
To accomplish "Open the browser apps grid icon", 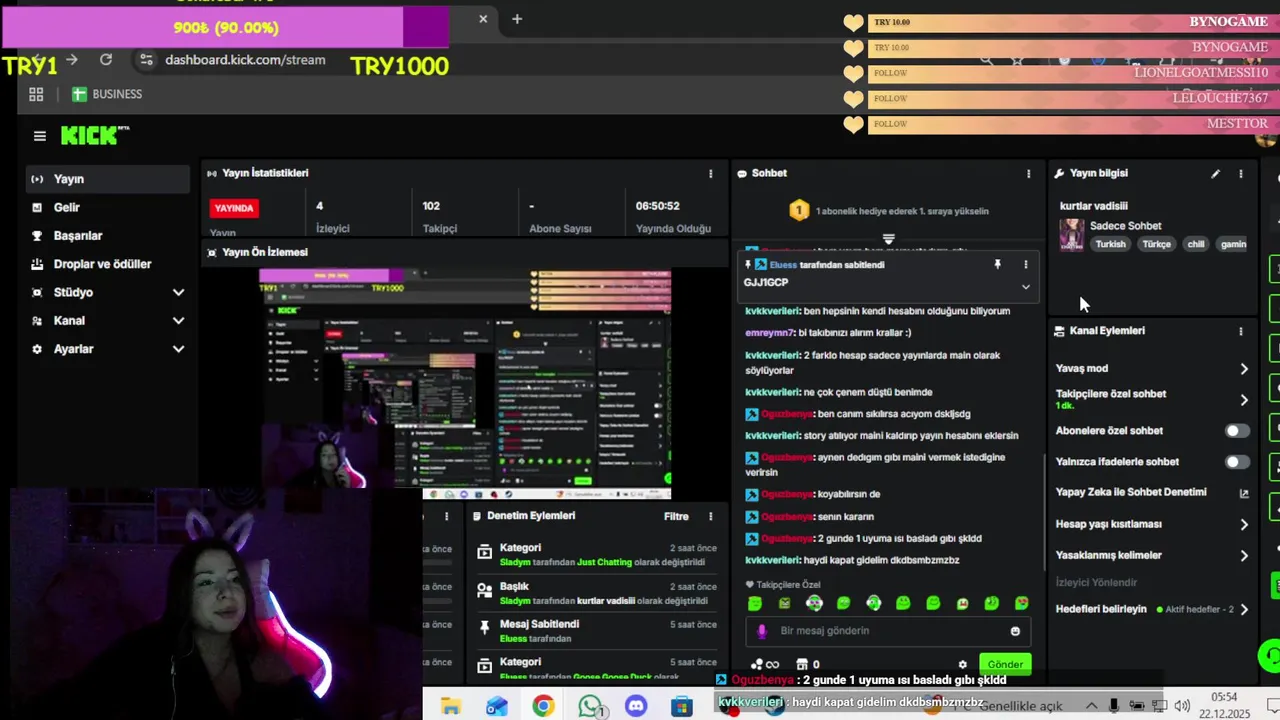I will [36, 94].
